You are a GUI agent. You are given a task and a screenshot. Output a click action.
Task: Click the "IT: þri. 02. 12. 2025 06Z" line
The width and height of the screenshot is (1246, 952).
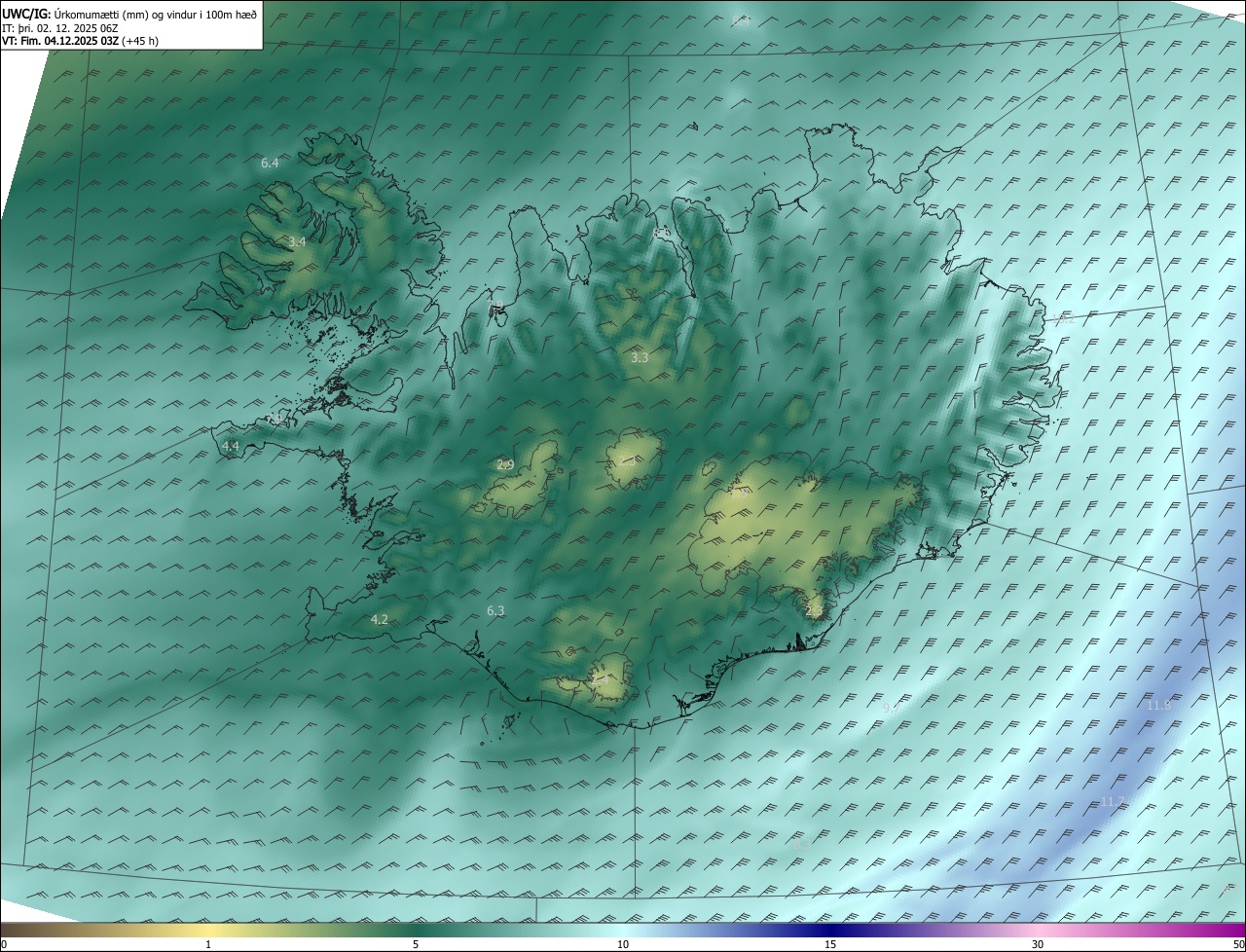pyautogui.click(x=60, y=28)
